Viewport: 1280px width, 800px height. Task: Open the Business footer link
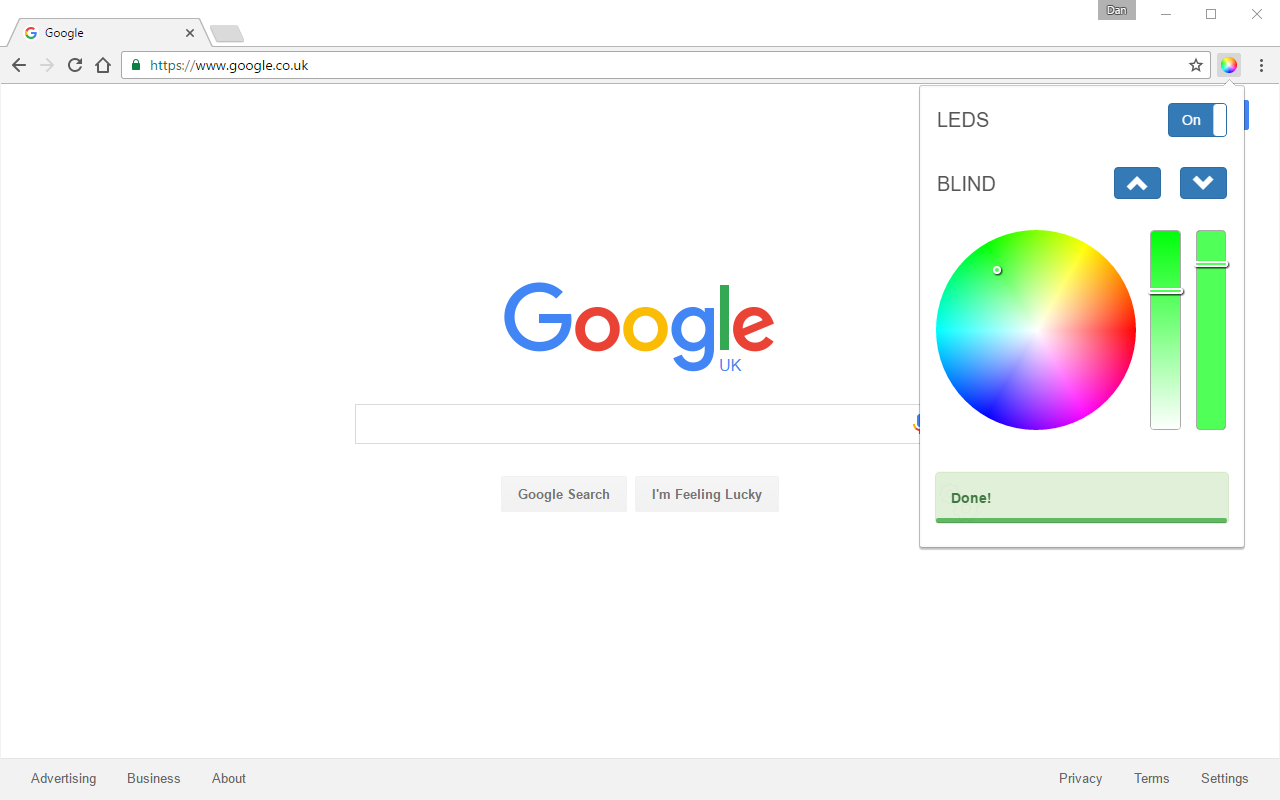tap(154, 778)
